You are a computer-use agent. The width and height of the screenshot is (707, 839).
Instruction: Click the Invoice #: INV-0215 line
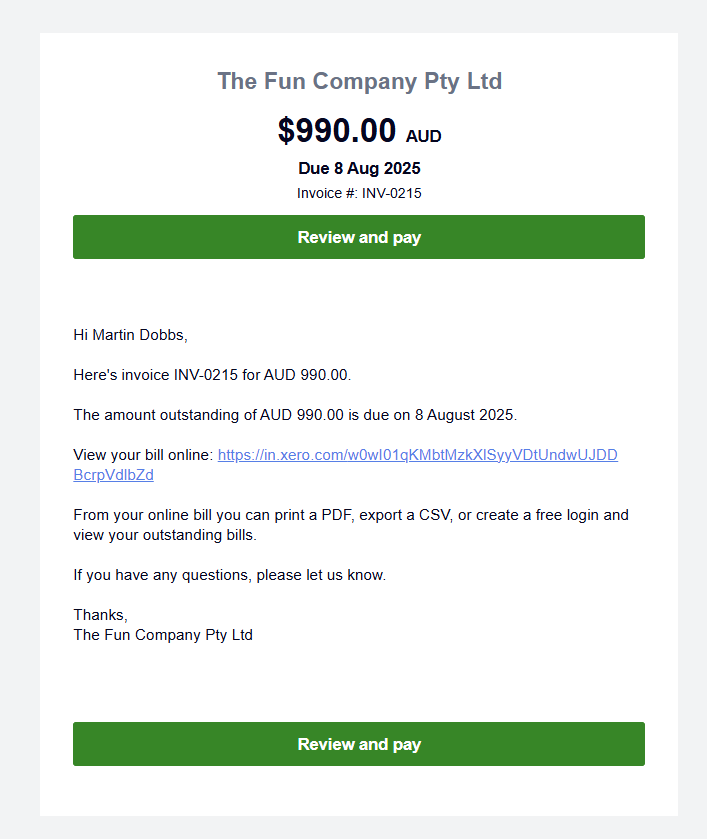tap(359, 193)
